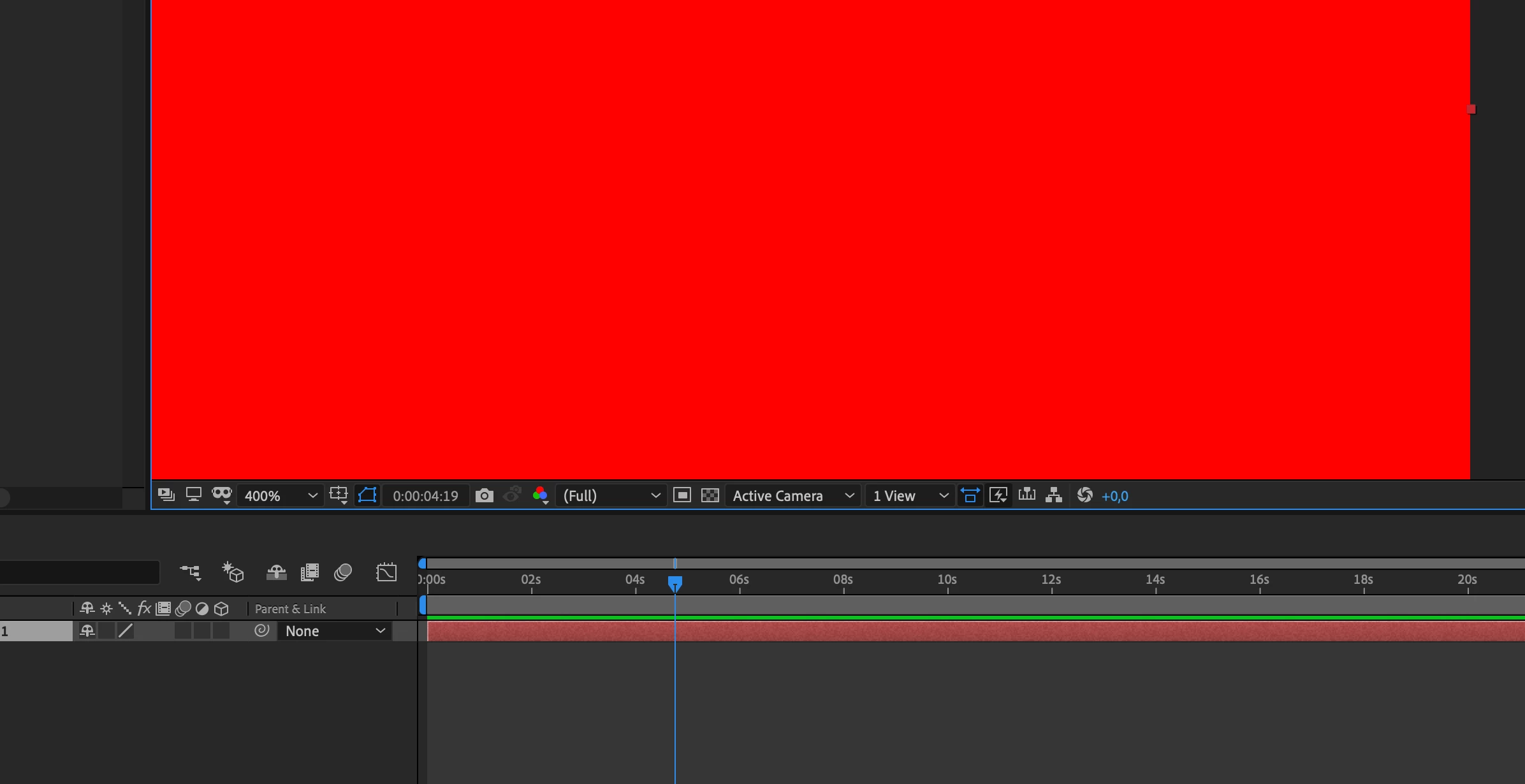Click the 10s mark on time ruler
The height and width of the screenshot is (784, 1525).
(947, 580)
